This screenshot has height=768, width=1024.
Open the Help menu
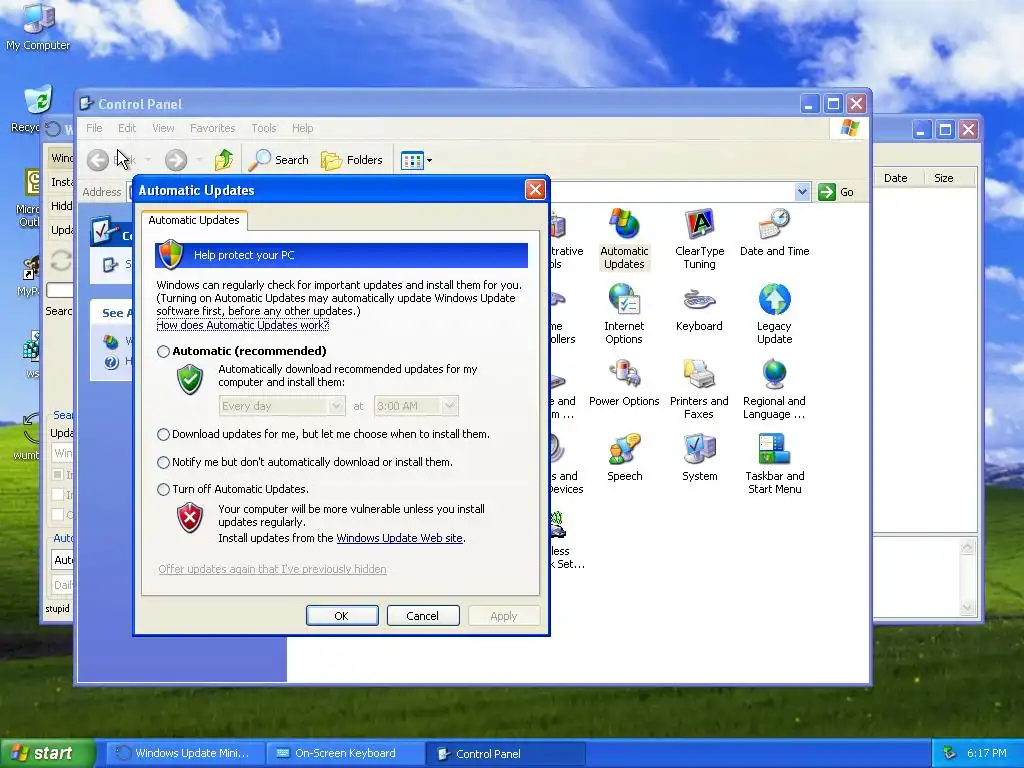[x=302, y=128]
